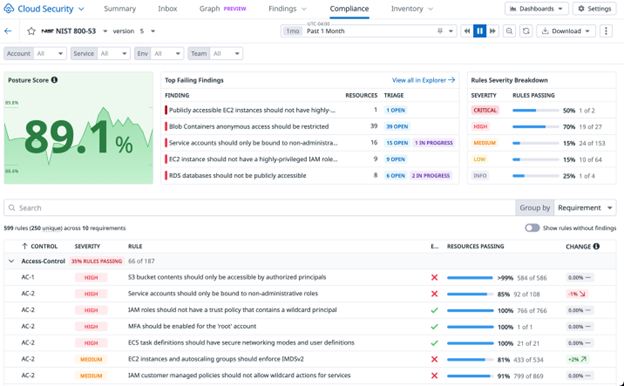Click the CRITICAL rules passing bar

click(535, 110)
